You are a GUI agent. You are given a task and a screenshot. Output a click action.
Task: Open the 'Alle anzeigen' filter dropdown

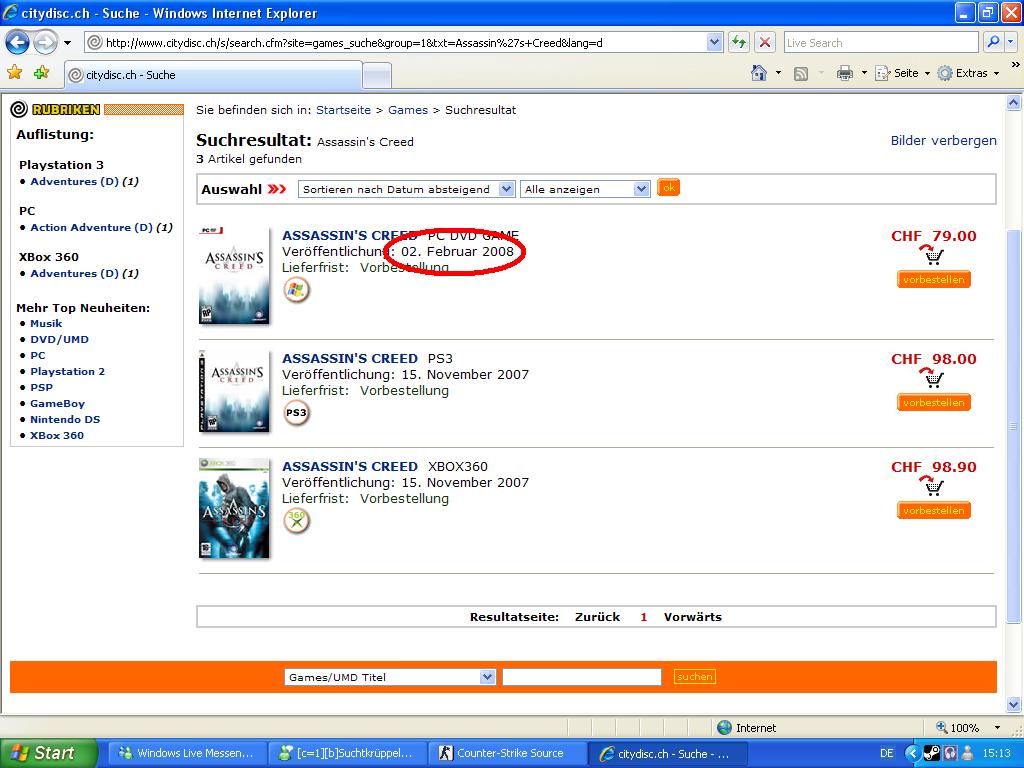click(x=585, y=189)
